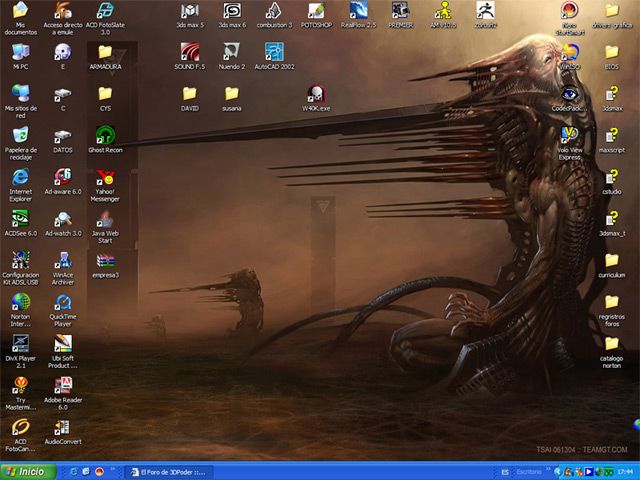Open the Inicio start menu
This screenshot has height=480, width=640.
tap(28, 472)
